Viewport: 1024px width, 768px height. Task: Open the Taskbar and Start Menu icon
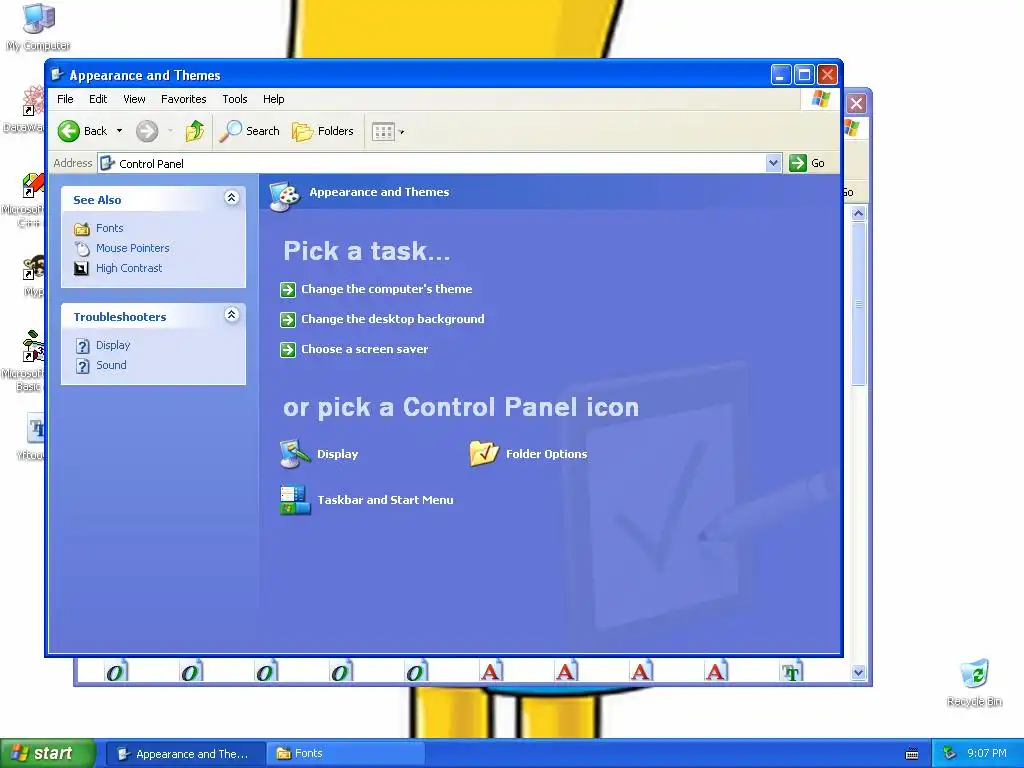(366, 500)
